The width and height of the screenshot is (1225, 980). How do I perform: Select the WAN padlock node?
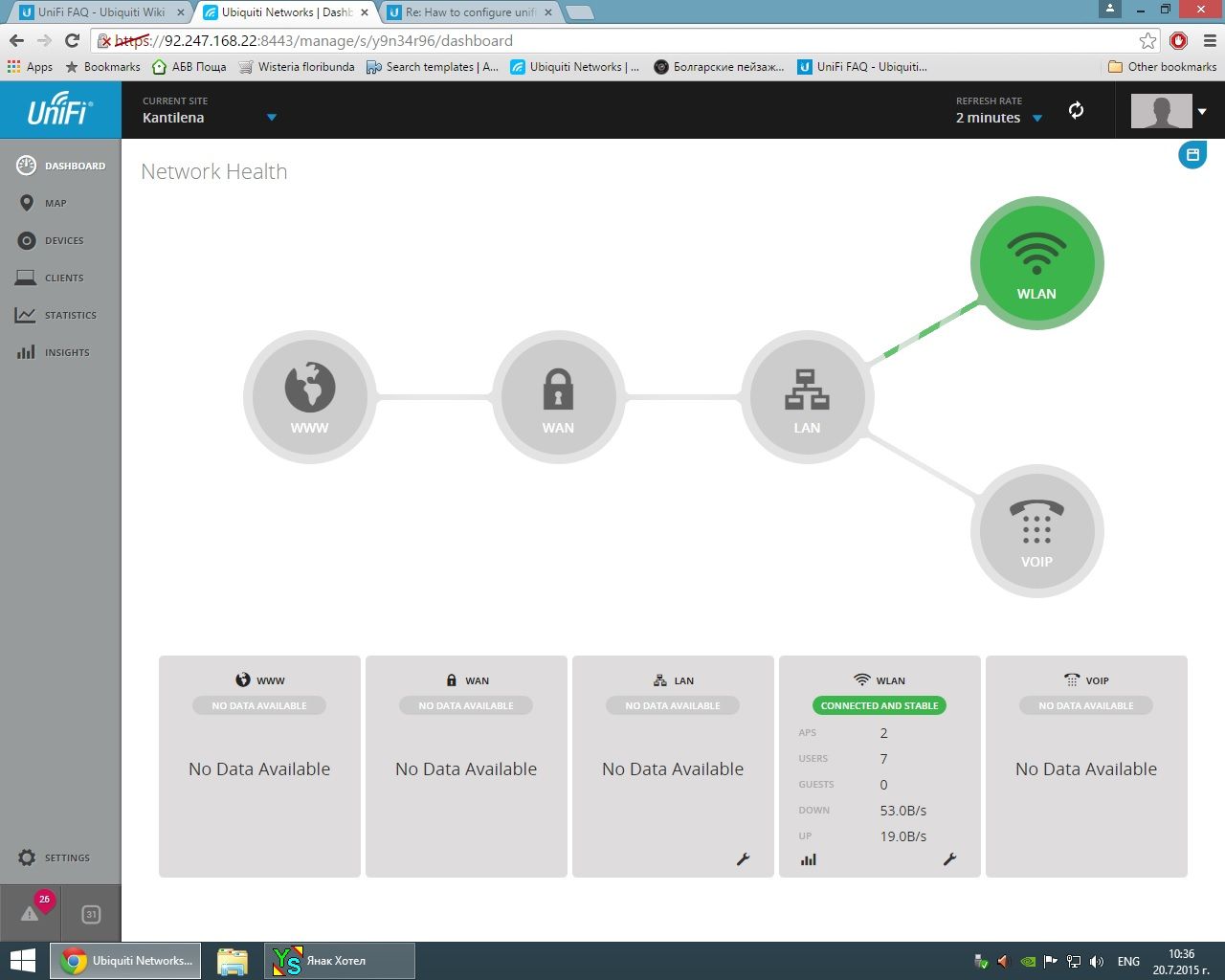(x=558, y=396)
